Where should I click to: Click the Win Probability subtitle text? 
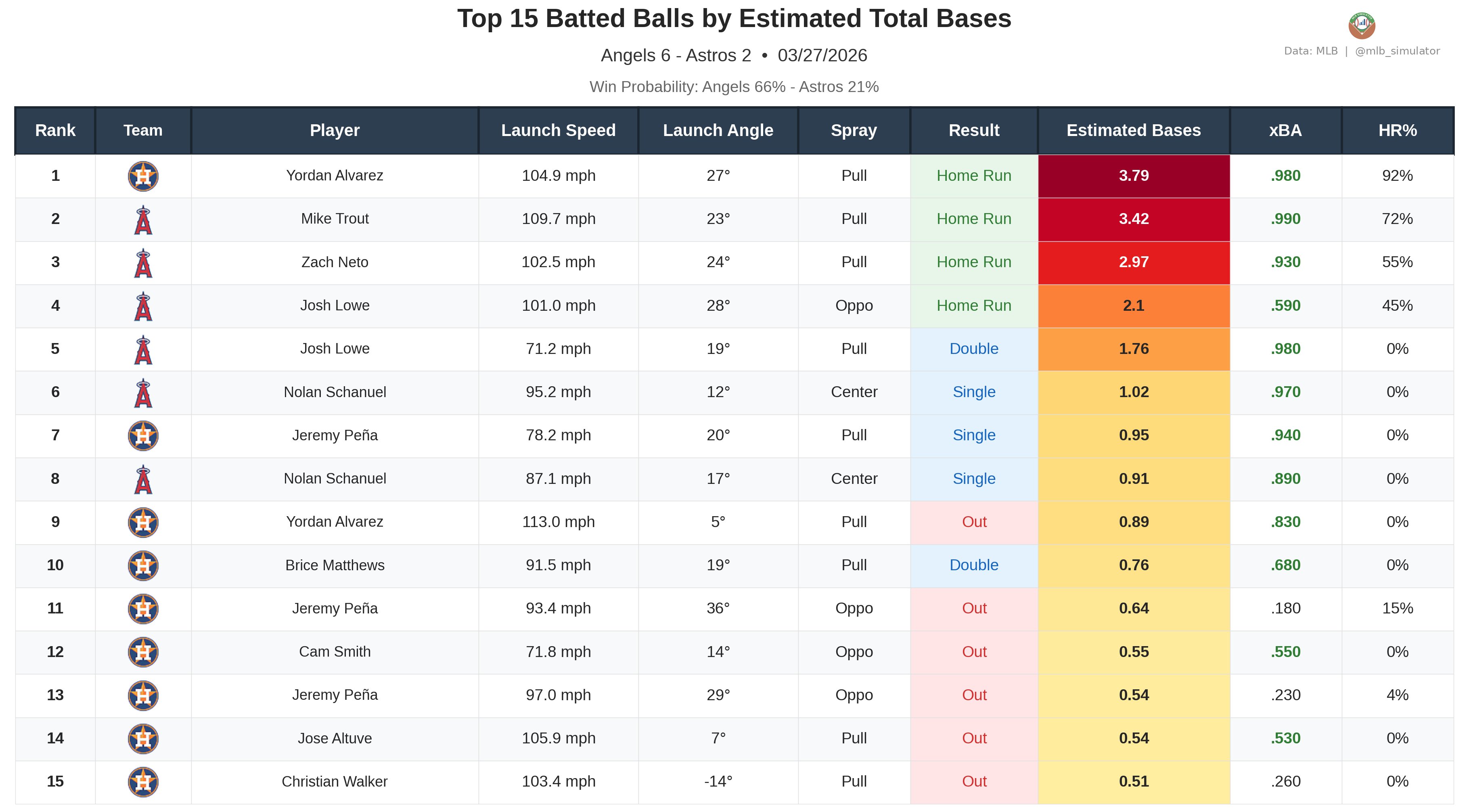(734, 87)
